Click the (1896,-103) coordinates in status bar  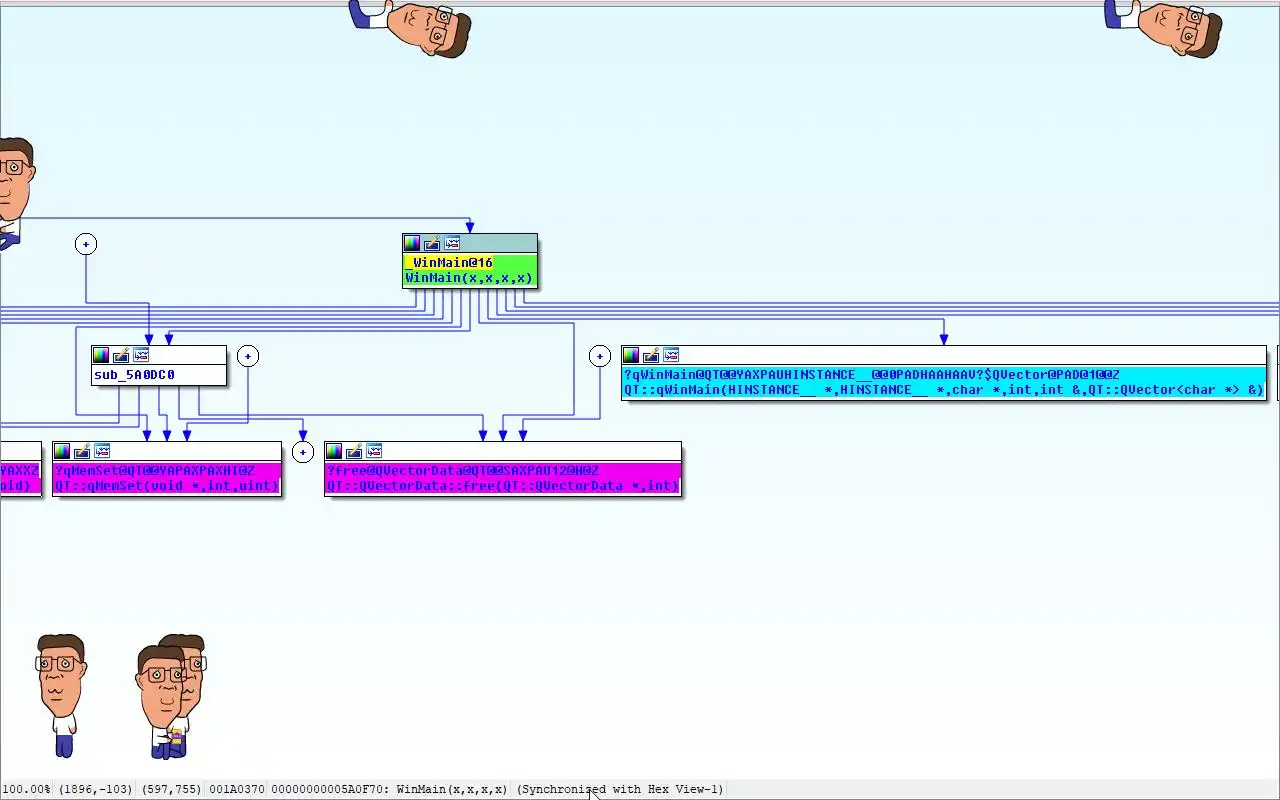coord(95,789)
